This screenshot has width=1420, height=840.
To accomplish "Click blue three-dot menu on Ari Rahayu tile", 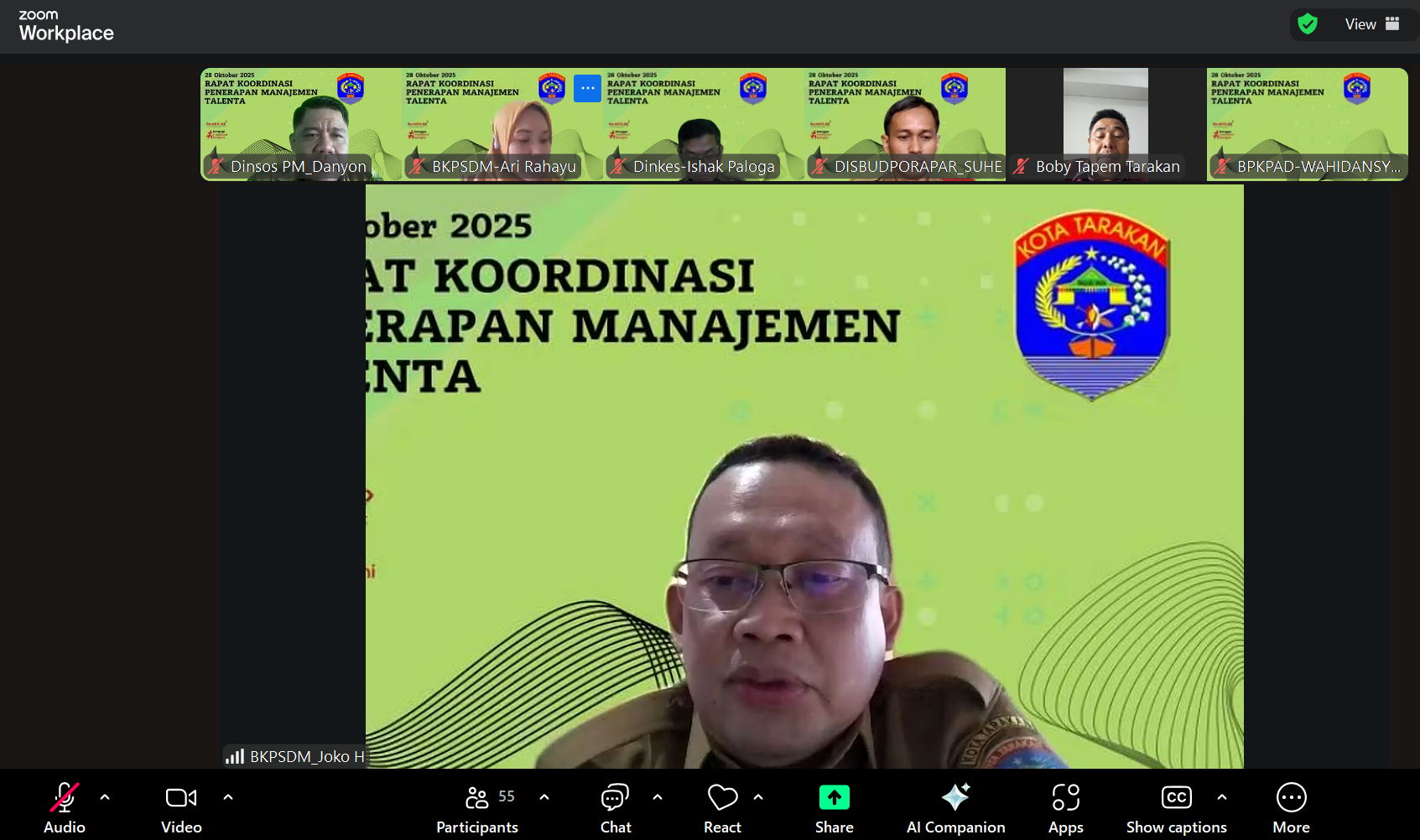I will pos(587,88).
